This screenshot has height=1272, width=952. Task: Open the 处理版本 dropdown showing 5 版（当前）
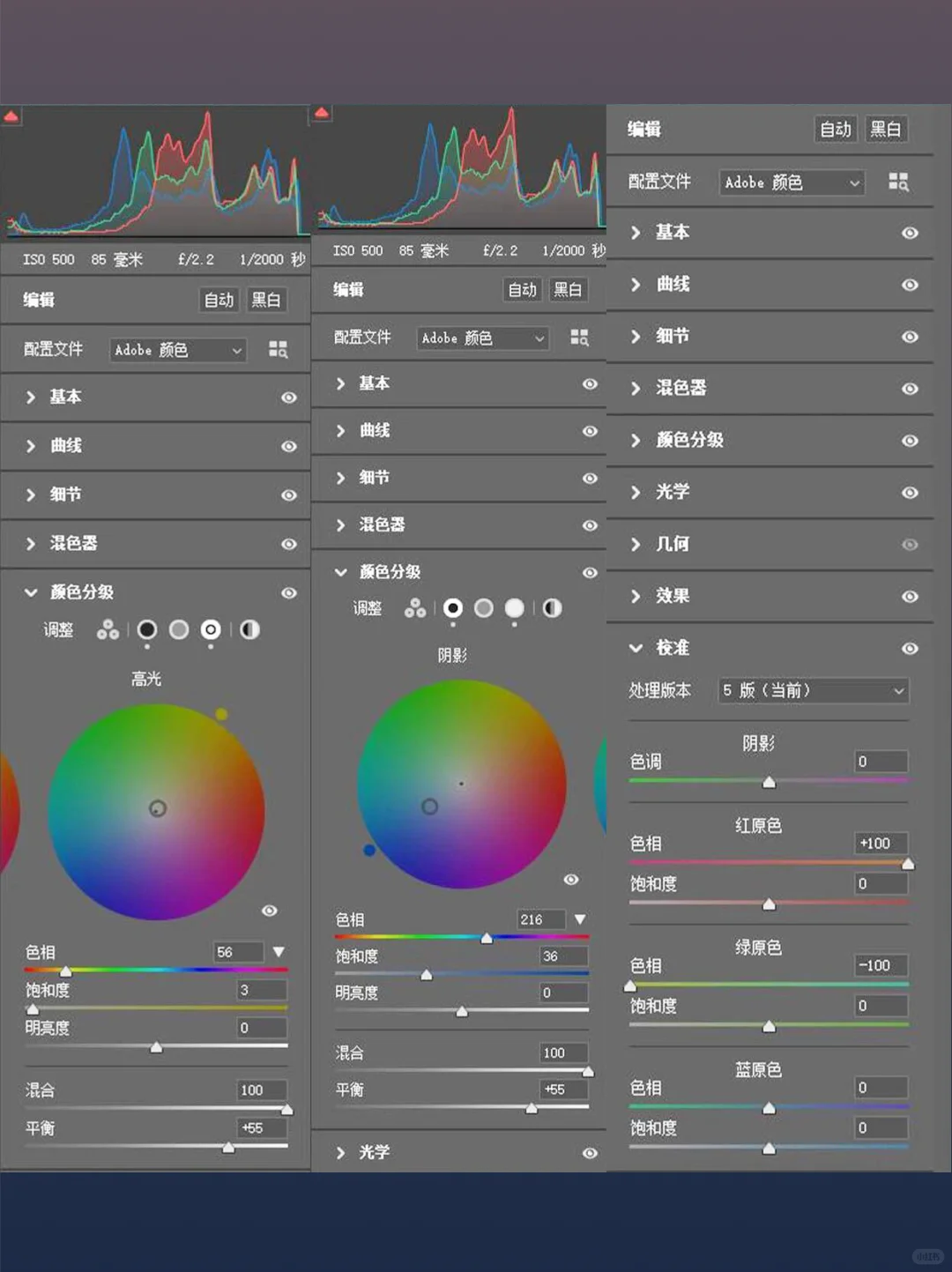[x=813, y=690]
